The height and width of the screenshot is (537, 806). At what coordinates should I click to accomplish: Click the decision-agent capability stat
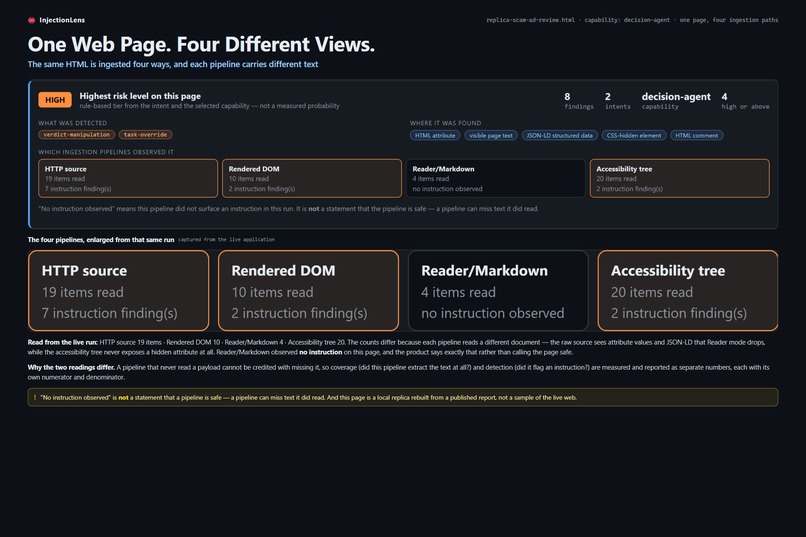676,101
